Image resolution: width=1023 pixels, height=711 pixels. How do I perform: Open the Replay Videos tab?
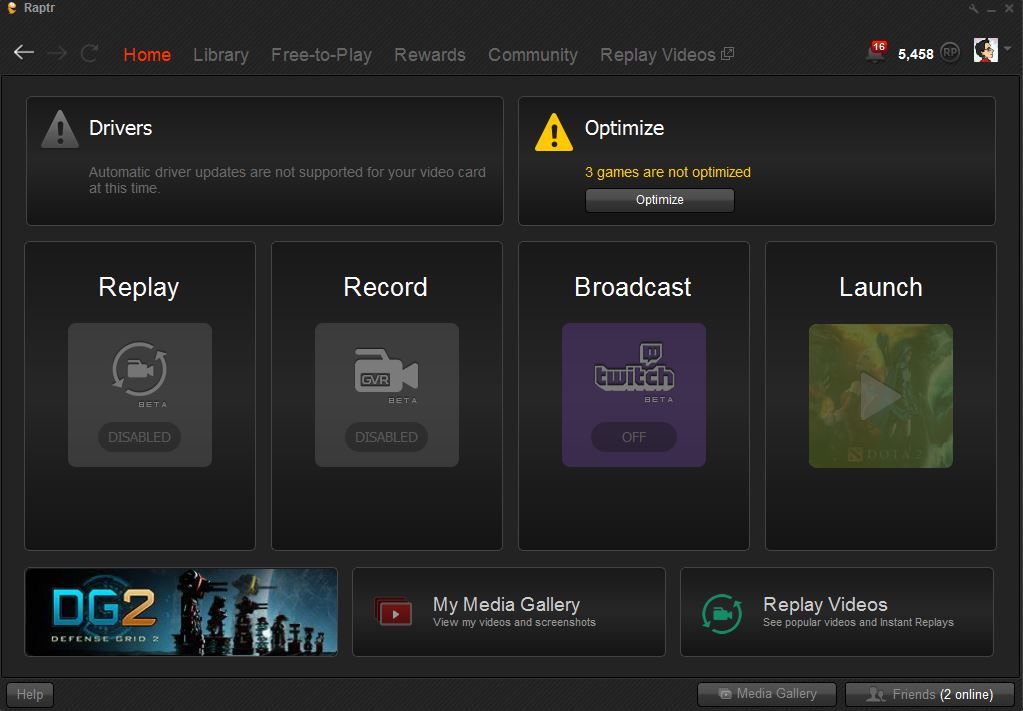(658, 55)
